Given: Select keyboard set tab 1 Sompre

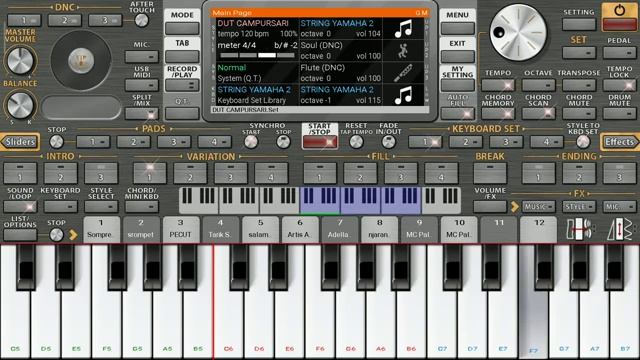Looking at the screenshot, I should coord(101,229).
